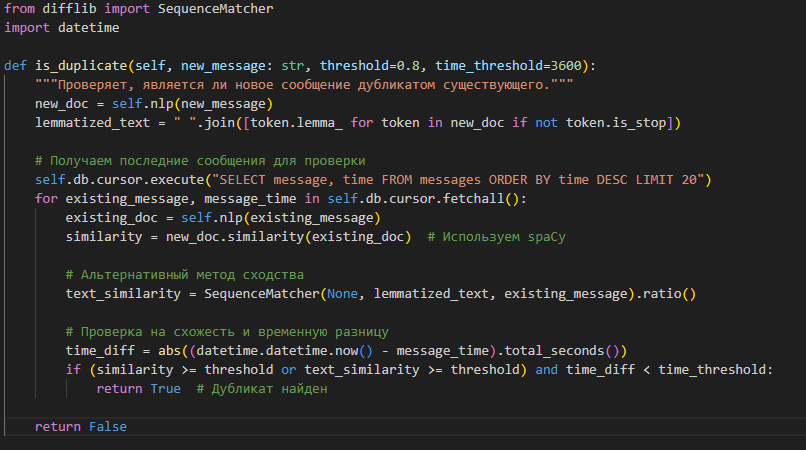Click 'LIMIT 20' in the SQL query
806x450 pixels.
coord(666,180)
